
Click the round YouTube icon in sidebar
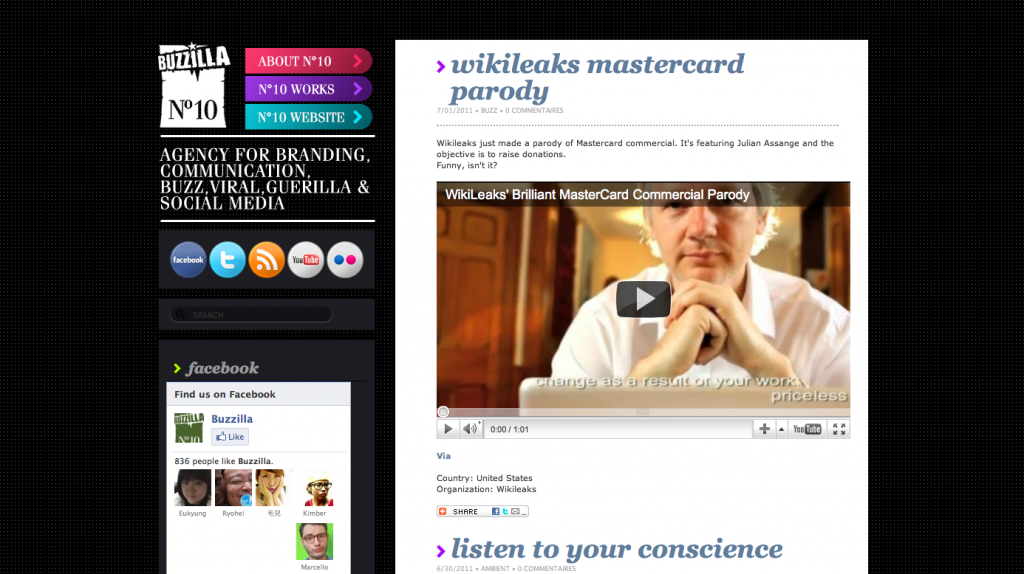pyautogui.click(x=306, y=260)
